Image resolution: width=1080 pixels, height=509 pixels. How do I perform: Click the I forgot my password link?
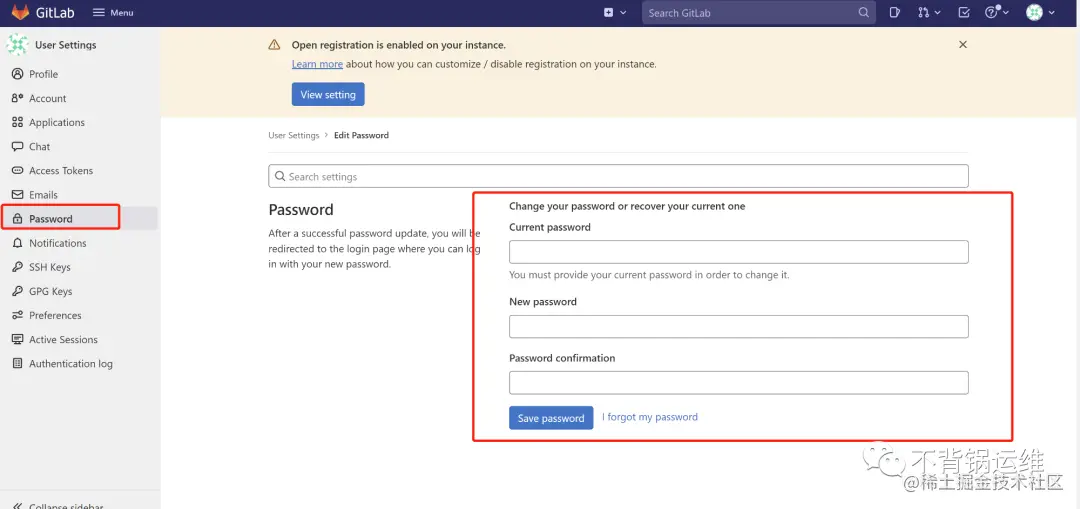(650, 417)
